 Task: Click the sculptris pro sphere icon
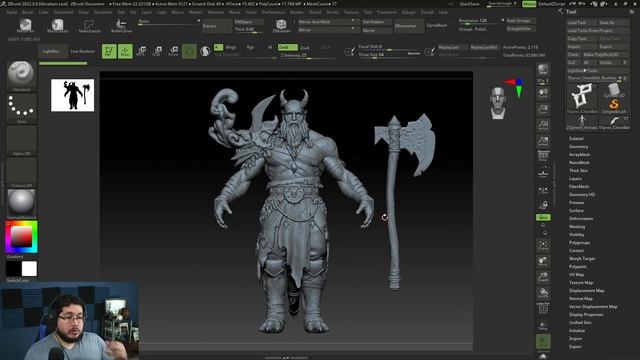coord(205,51)
